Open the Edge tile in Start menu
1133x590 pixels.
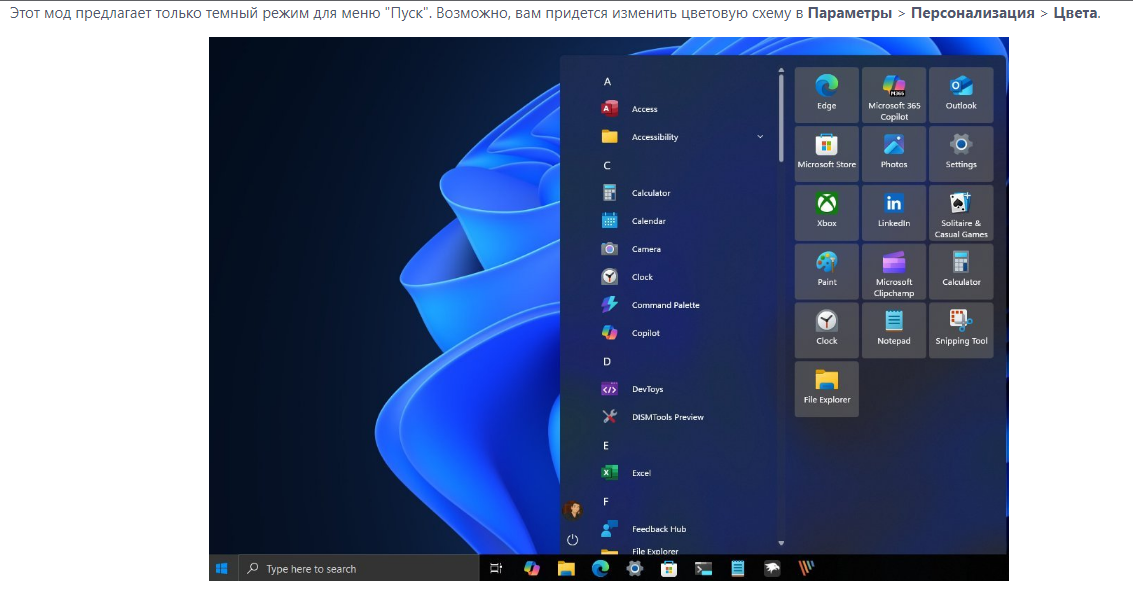(826, 94)
